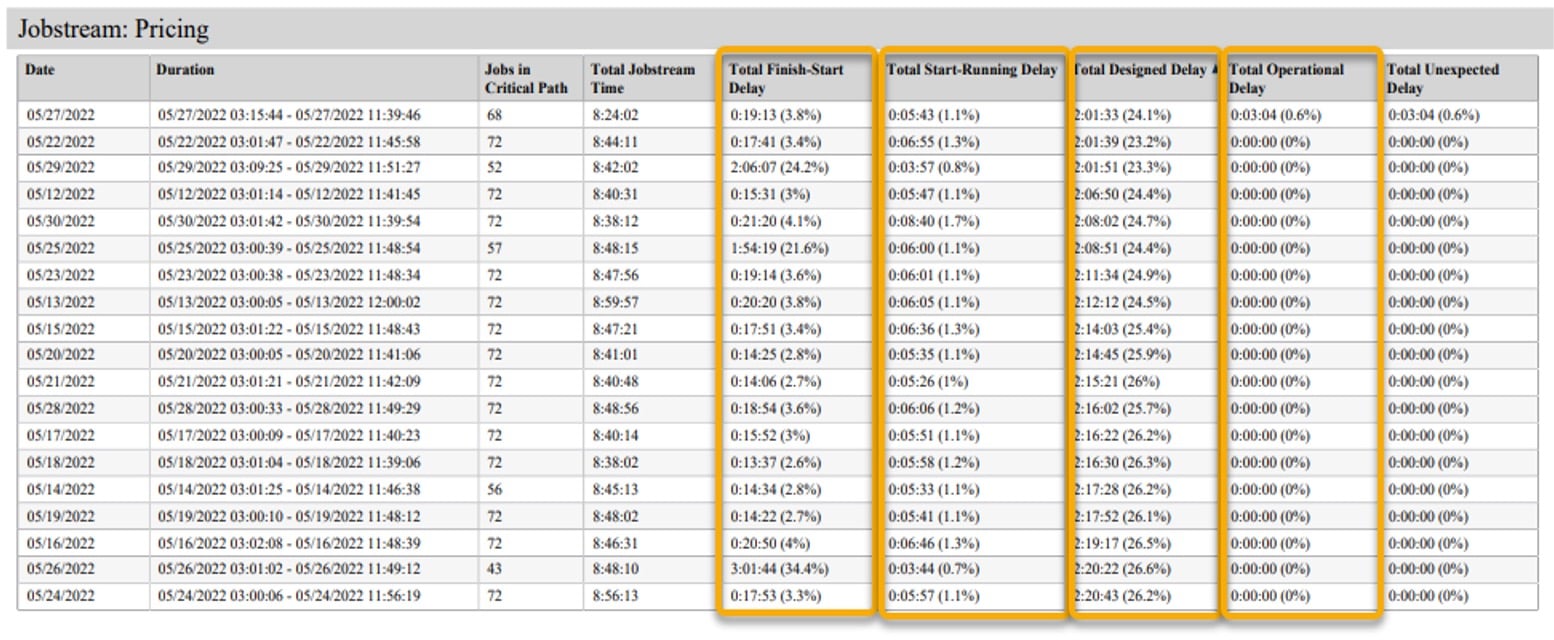Click the 3:01:44 (34.4%) Finish-Start delay cell
This screenshot has width=1554, height=640.
[x=779, y=570]
